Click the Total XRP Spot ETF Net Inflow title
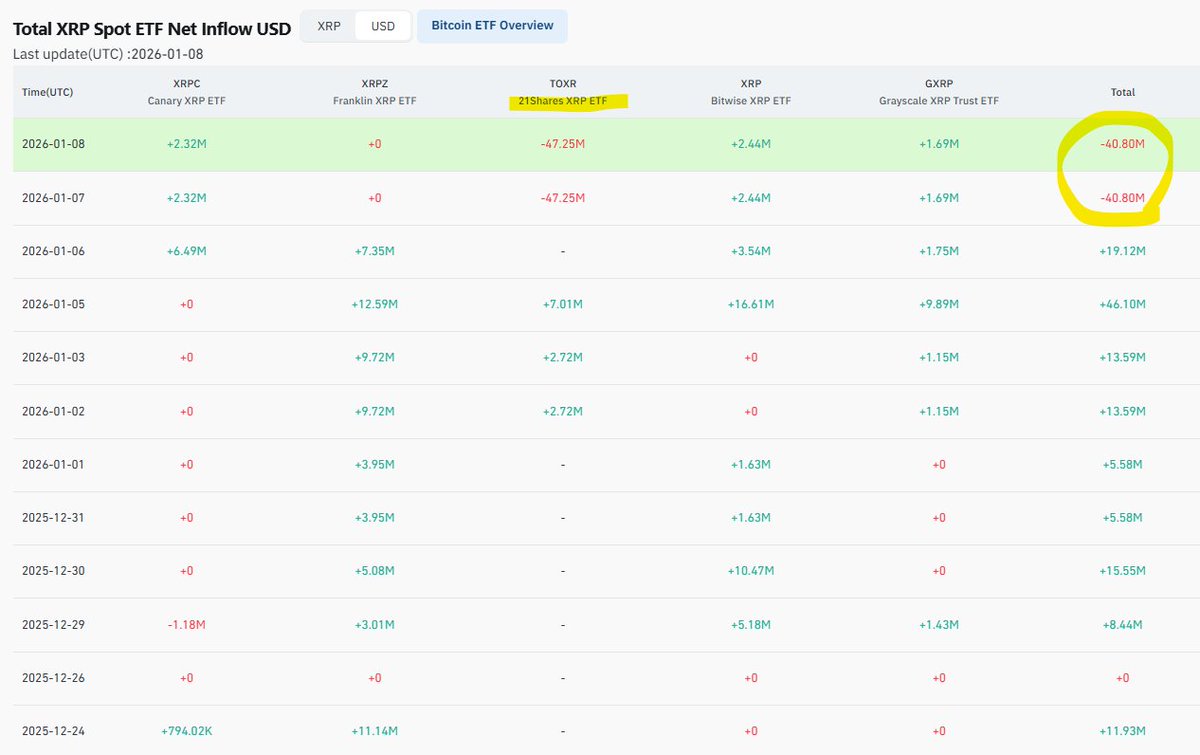 [152, 29]
